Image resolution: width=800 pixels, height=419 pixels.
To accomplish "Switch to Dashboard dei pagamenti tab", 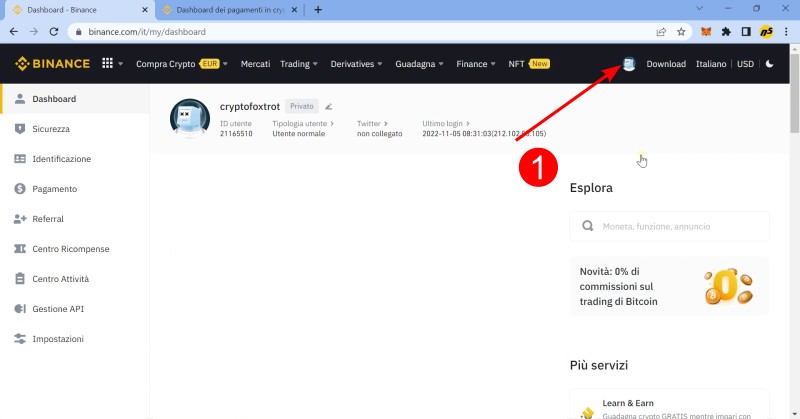I will point(230,10).
